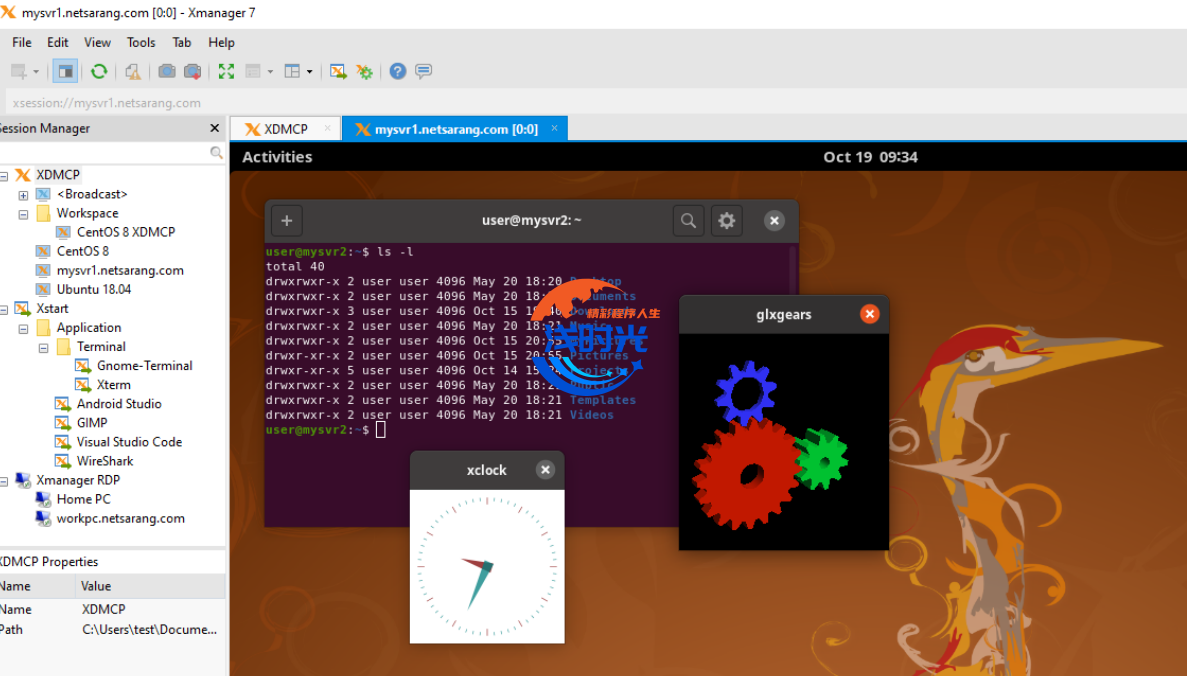Open the Tools menu
Viewport: 1187px width, 676px height.
tap(141, 42)
